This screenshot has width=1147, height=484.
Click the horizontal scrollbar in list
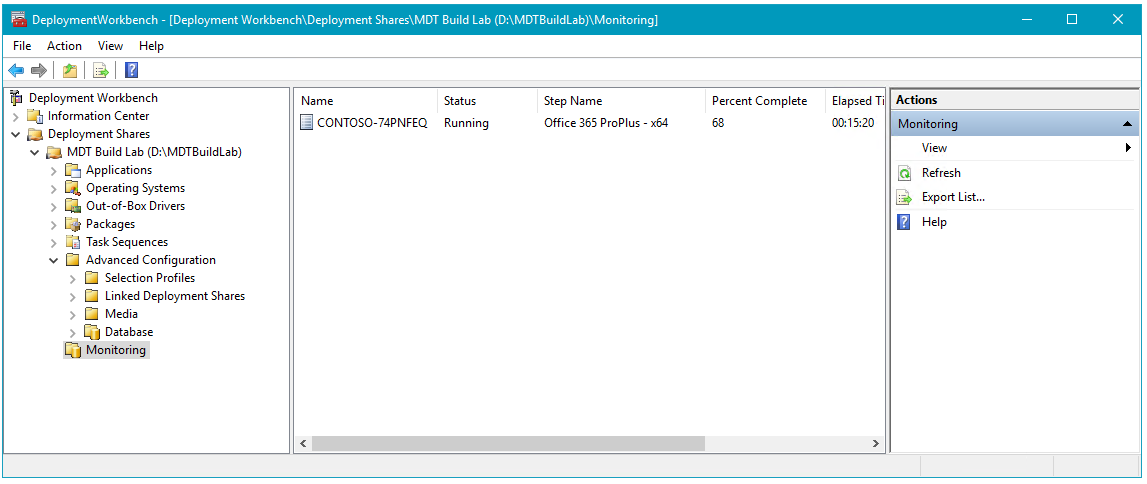(x=508, y=443)
